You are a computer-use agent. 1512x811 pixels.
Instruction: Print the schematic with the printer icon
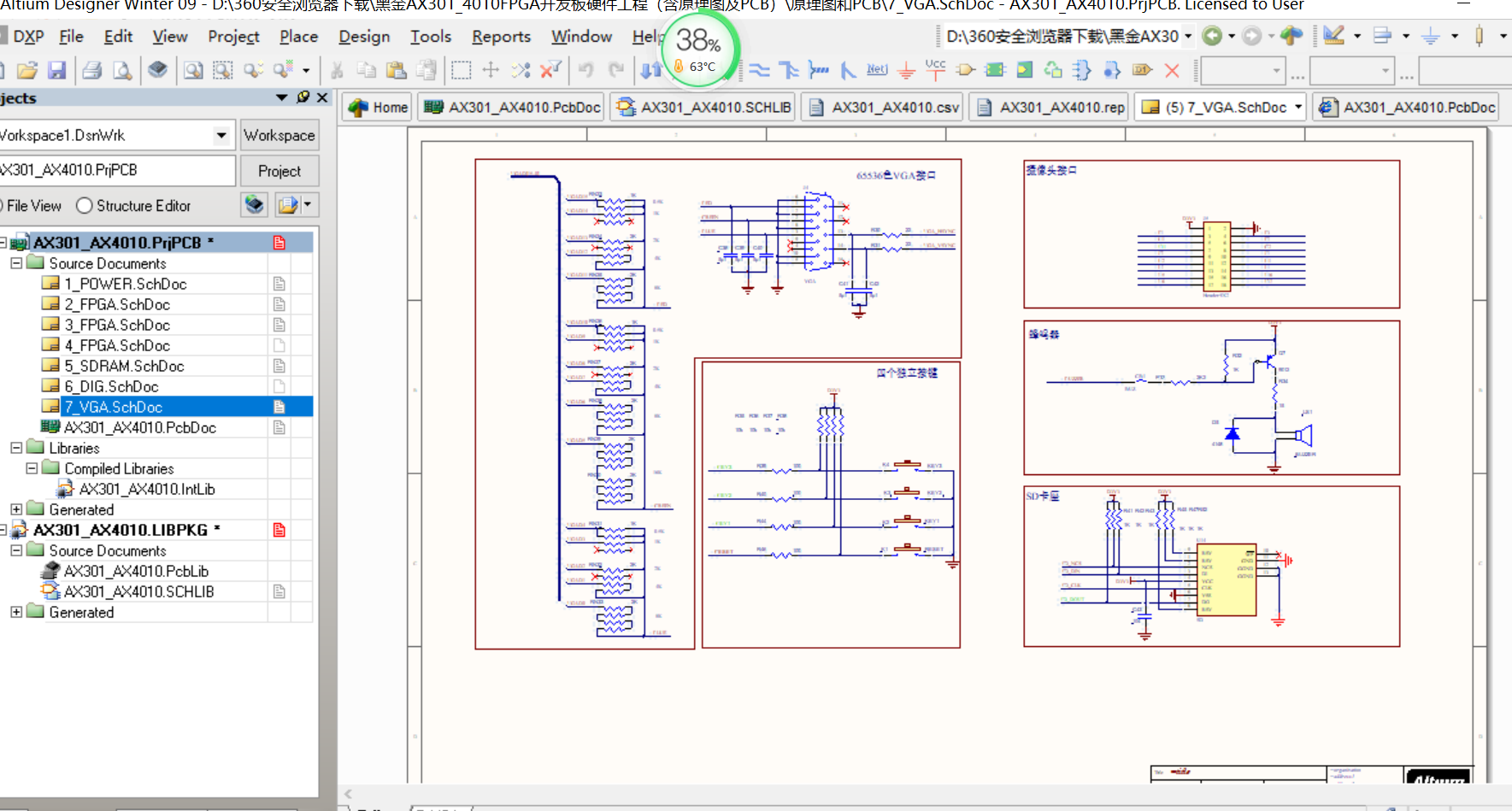(92, 70)
